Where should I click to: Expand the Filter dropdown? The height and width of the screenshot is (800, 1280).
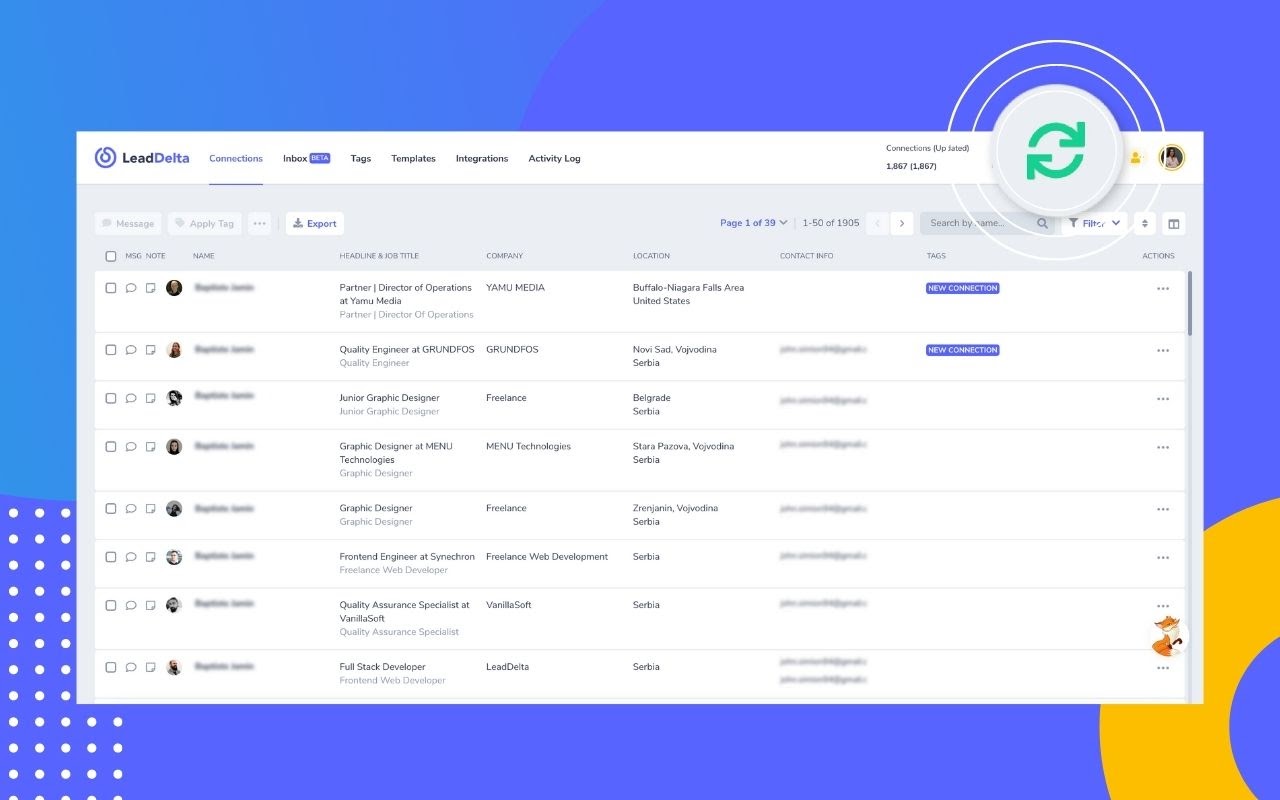coord(1094,224)
